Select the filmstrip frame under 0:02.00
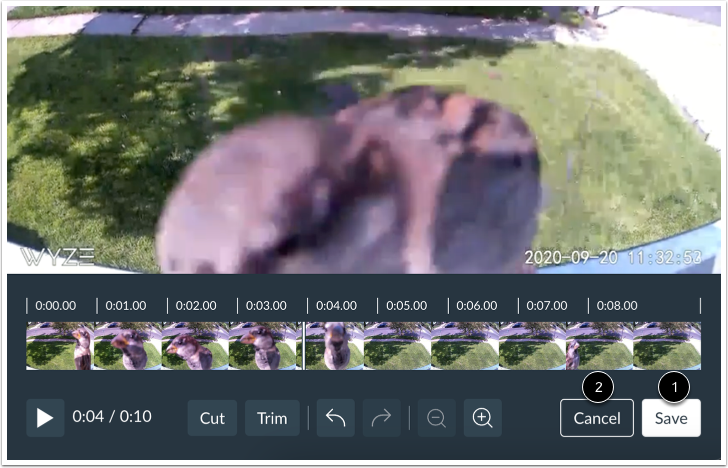The height and width of the screenshot is (468, 728). coord(195,346)
